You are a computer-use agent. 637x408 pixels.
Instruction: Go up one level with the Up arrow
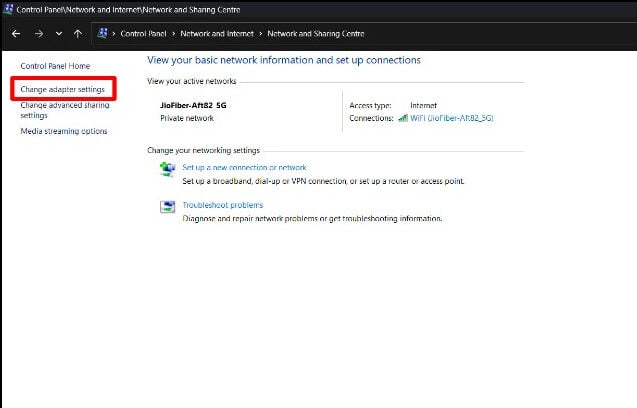[78, 34]
